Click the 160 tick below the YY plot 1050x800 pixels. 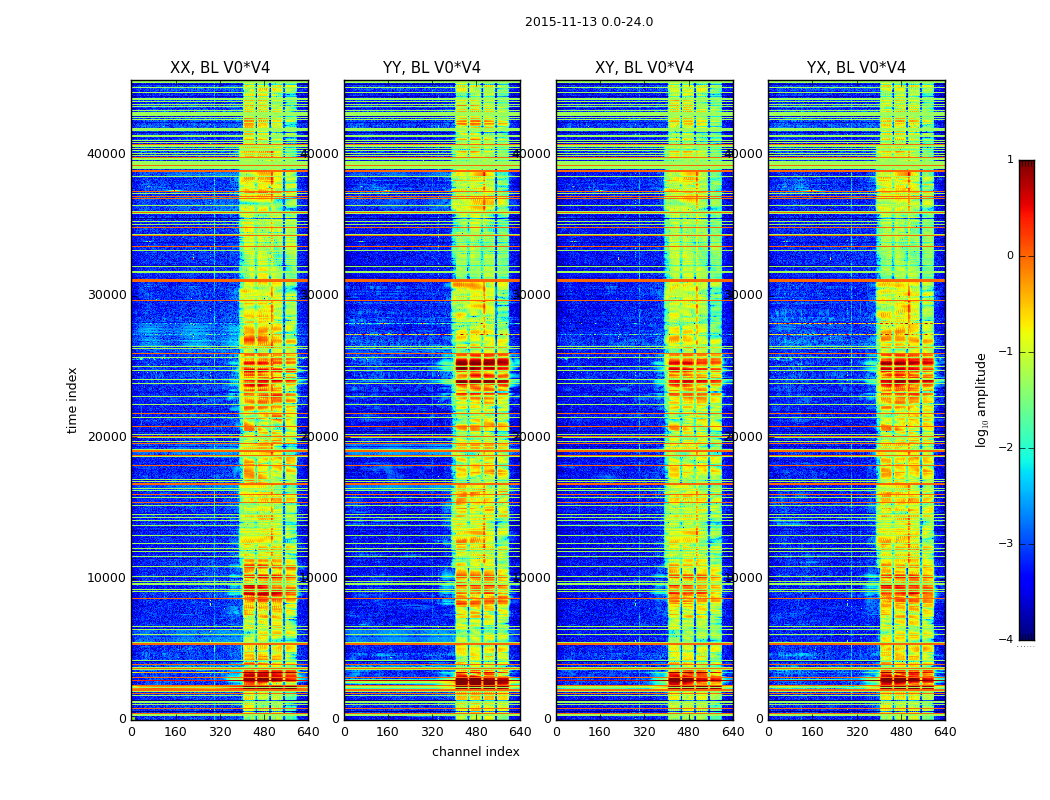[388, 732]
